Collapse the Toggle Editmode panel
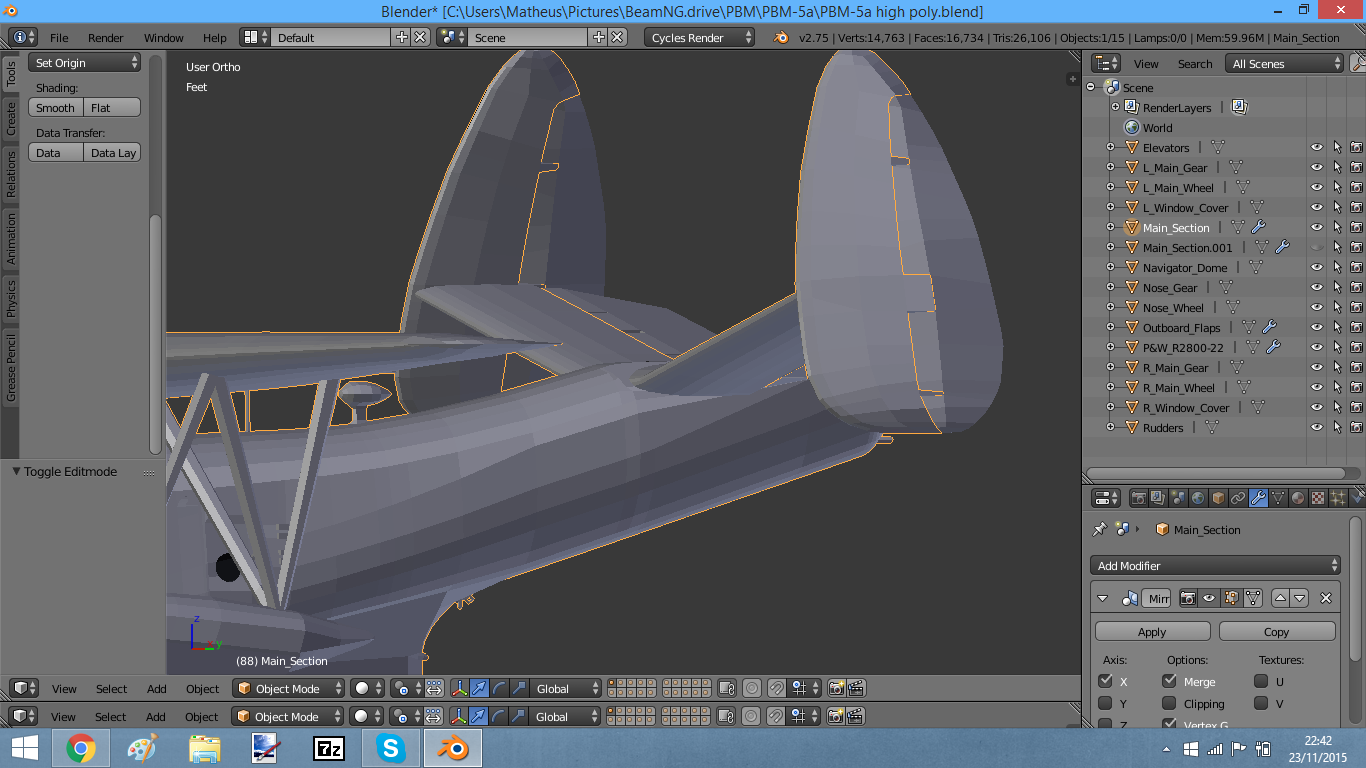 pos(16,471)
